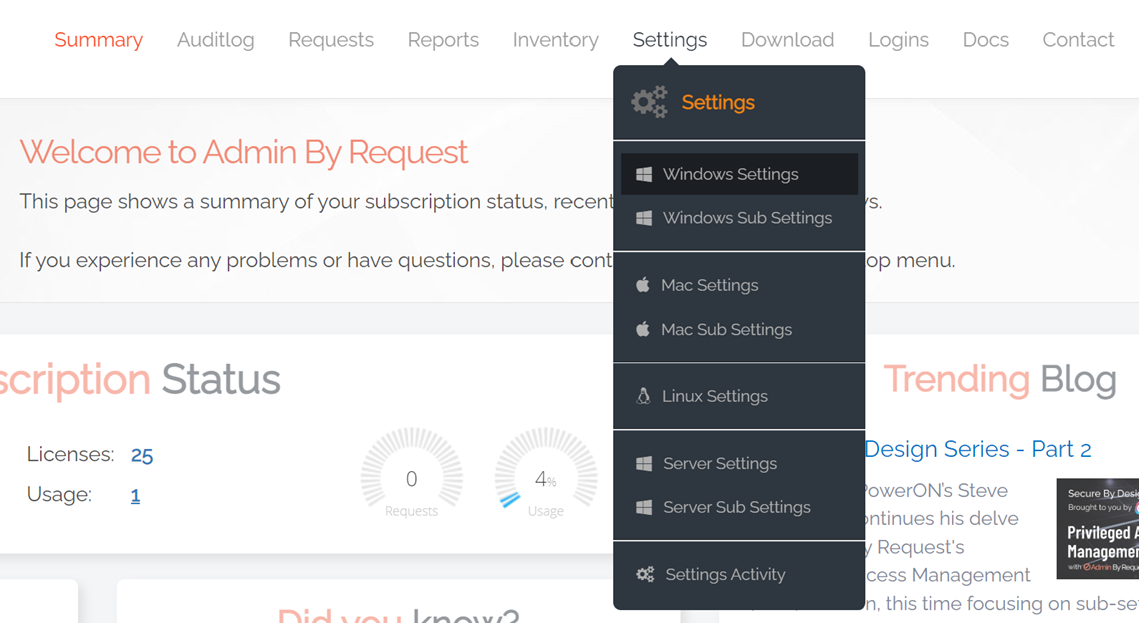Click the Apple icon beside Mac Settings
1139x623 pixels.
click(643, 285)
